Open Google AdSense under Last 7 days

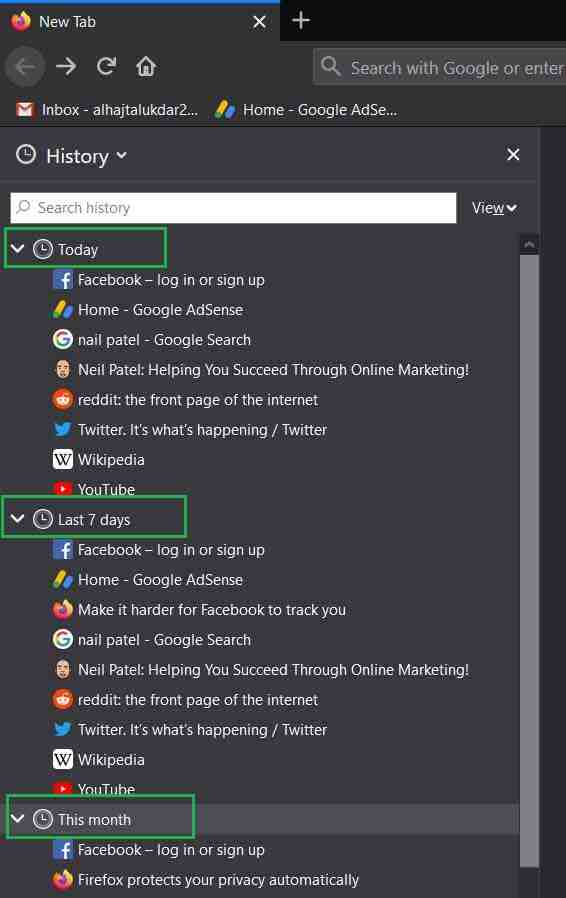coord(148,580)
